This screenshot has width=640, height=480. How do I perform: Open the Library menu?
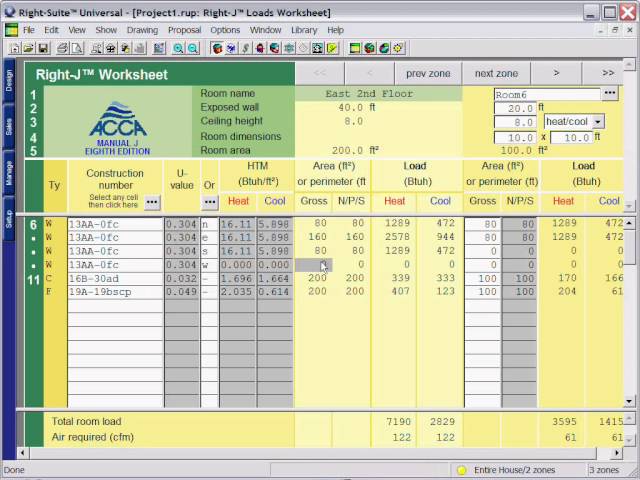click(304, 30)
